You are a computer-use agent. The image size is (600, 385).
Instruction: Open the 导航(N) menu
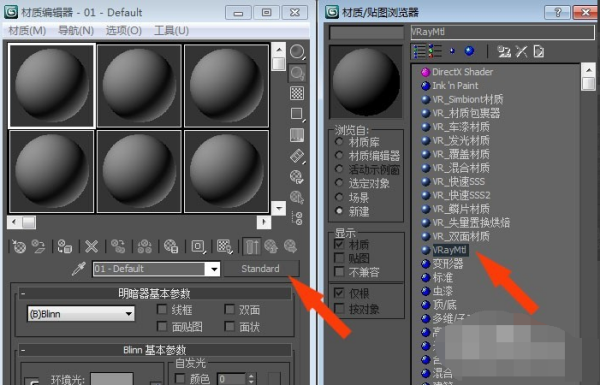coord(76,30)
